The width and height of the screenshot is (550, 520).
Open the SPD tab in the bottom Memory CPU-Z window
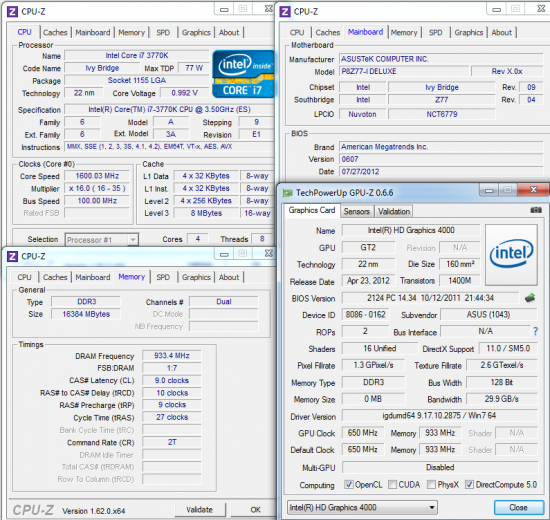point(163,277)
